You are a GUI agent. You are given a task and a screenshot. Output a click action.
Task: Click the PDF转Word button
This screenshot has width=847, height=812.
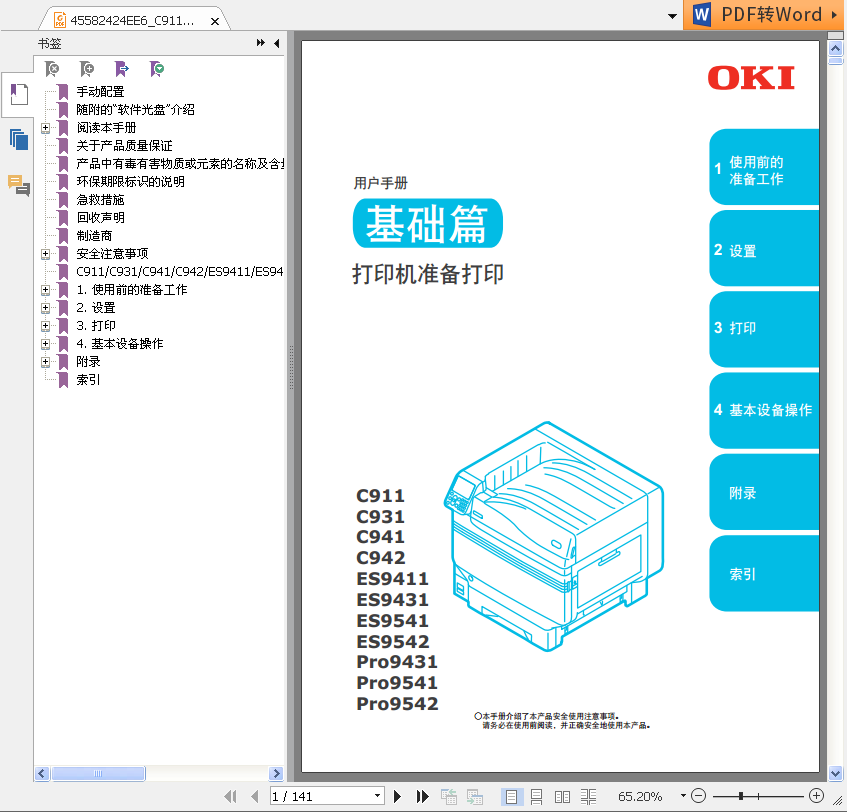pos(764,15)
